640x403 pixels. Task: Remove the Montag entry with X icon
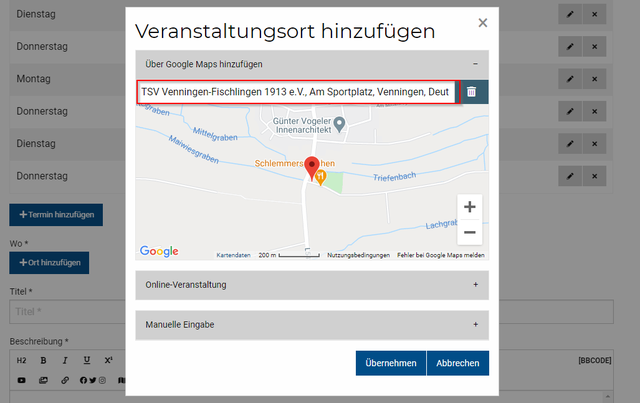594,79
